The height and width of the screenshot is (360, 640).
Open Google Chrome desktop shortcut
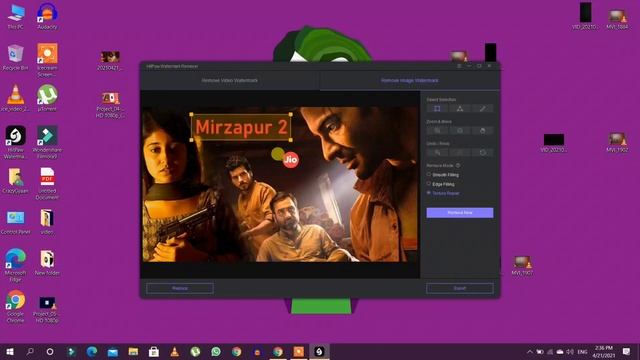pos(16,307)
